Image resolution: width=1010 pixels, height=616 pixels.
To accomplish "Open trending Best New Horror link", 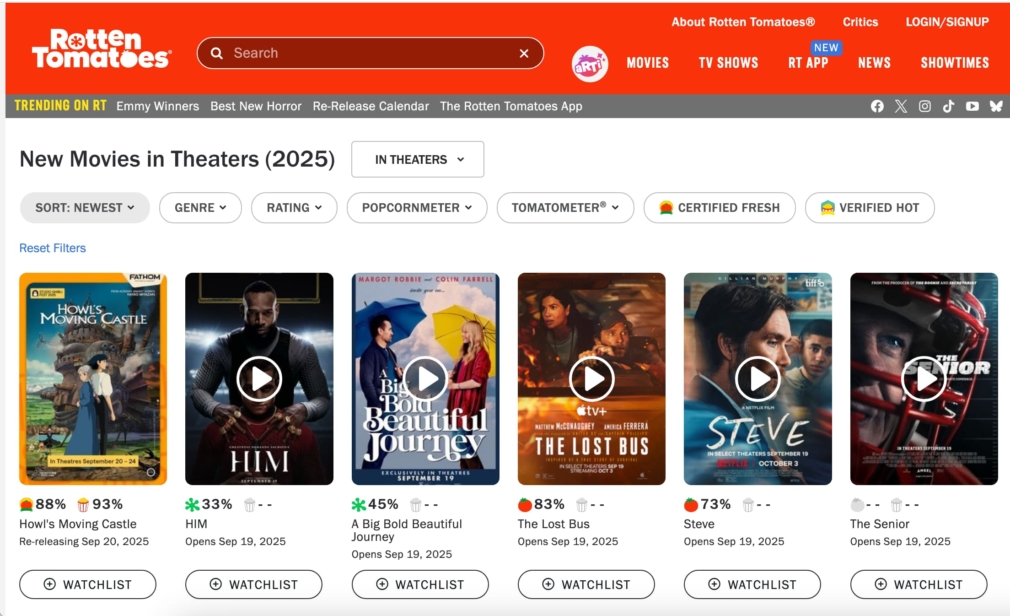I will 256,106.
